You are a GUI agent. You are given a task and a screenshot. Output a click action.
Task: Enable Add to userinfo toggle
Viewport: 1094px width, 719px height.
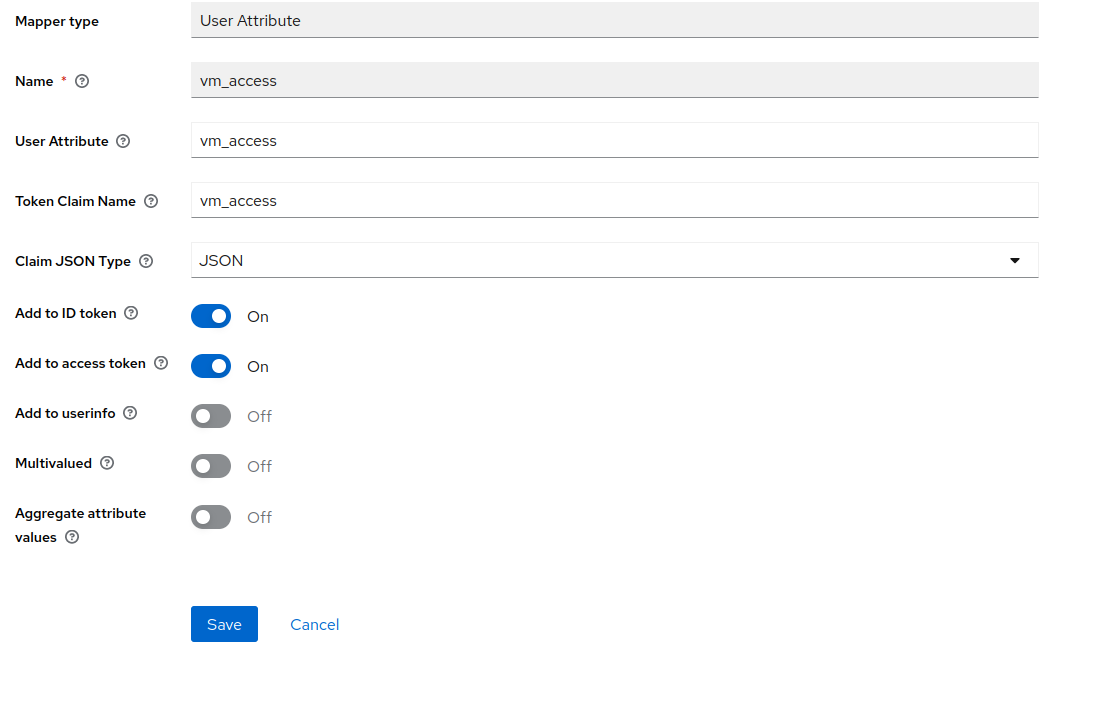[x=211, y=416]
